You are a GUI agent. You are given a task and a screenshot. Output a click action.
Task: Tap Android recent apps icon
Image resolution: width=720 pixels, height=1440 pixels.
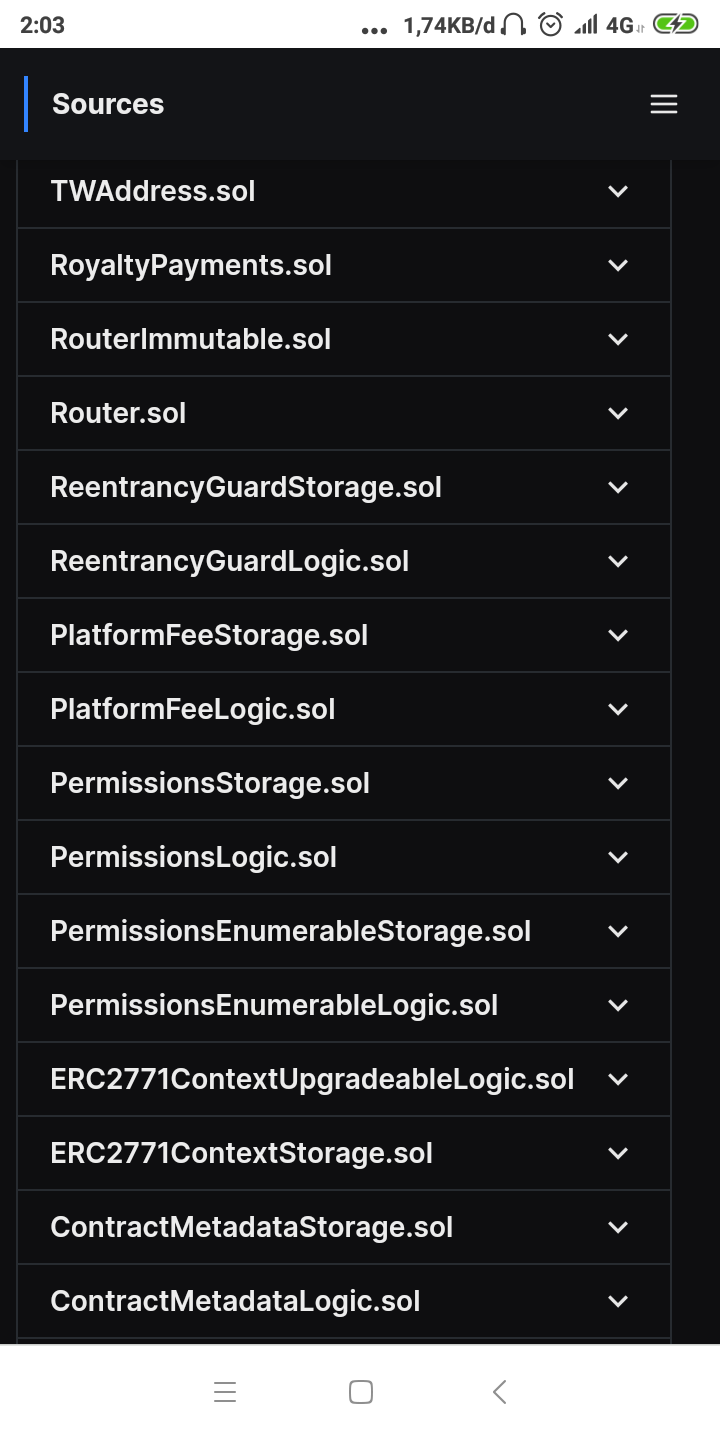point(225,1391)
